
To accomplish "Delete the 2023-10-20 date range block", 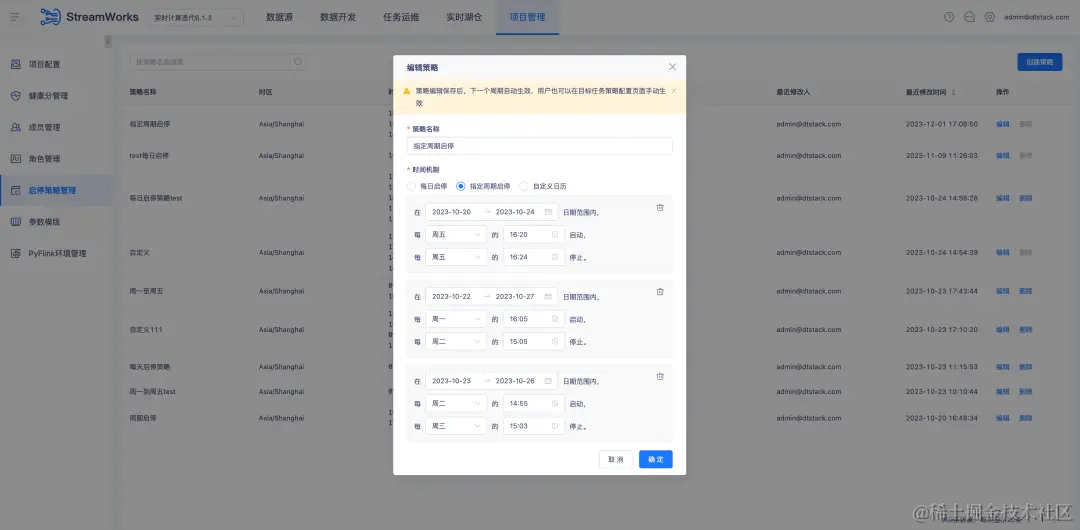I will (660, 207).
